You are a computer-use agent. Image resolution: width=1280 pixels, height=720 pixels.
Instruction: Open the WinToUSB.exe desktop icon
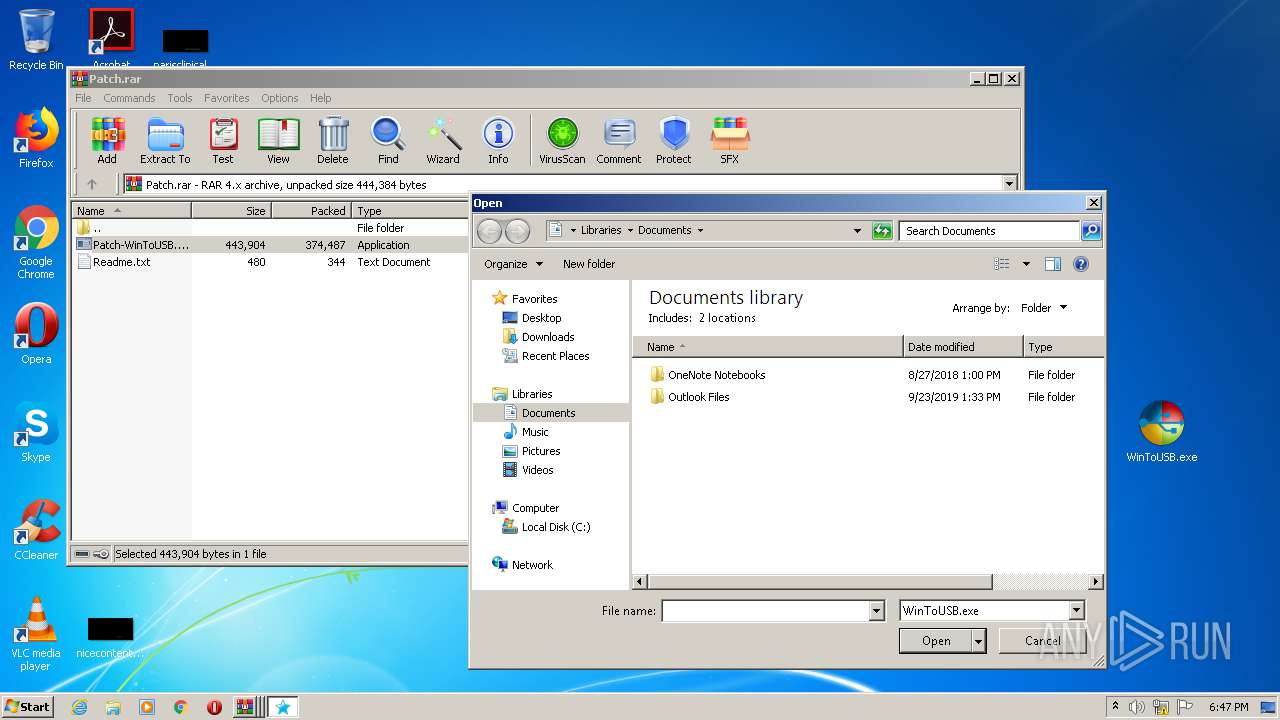coord(1161,432)
